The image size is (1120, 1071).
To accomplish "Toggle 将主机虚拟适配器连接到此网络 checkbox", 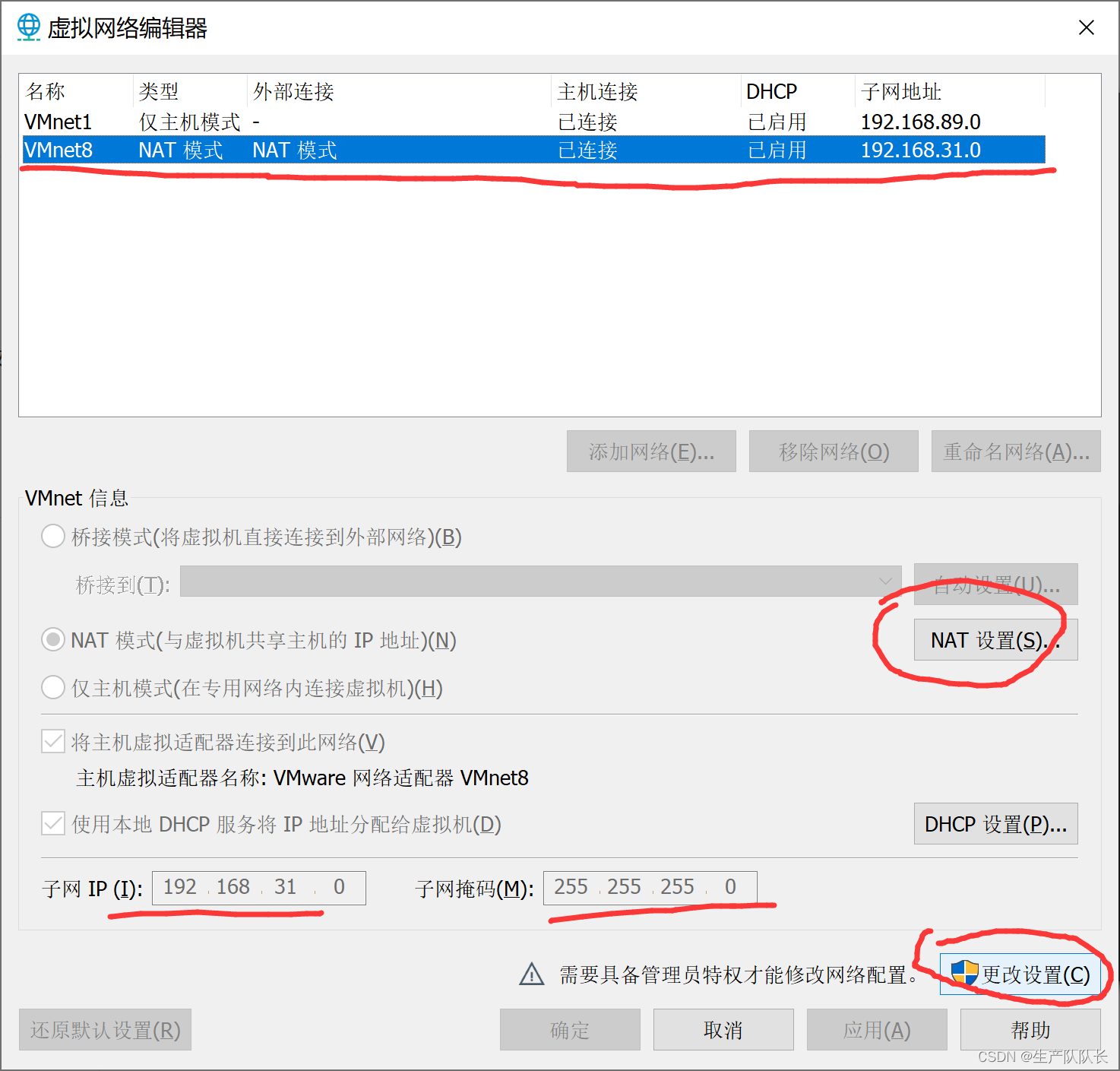I will pyautogui.click(x=53, y=742).
